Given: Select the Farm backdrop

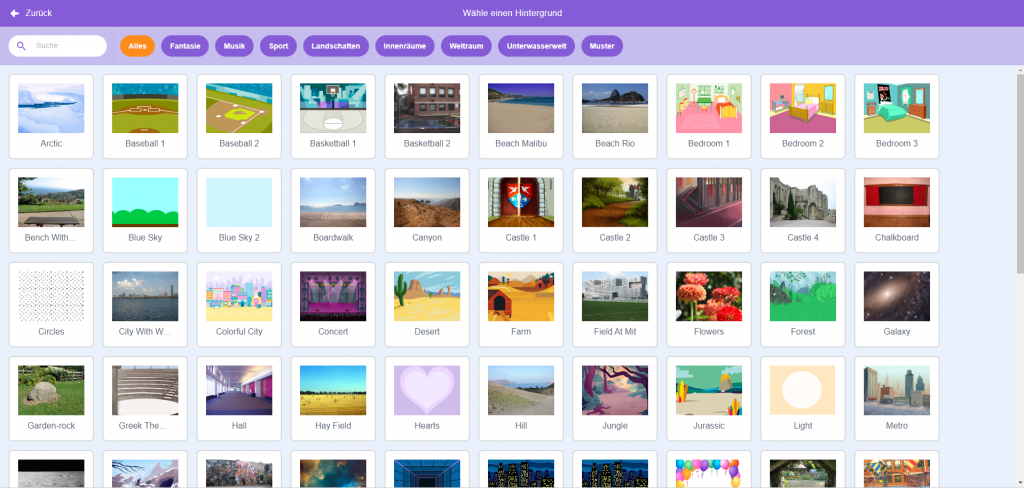Looking at the screenshot, I should coord(521,304).
